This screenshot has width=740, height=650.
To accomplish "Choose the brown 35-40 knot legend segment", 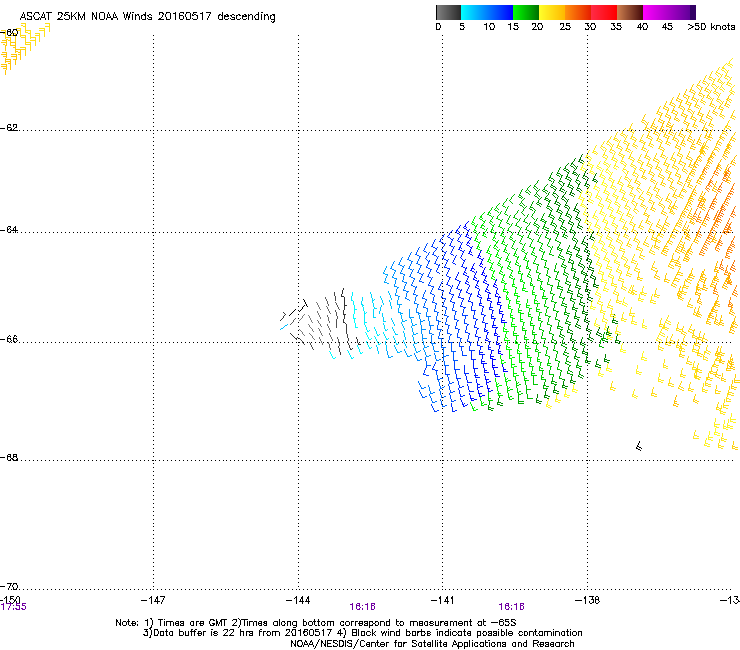I will 630,12.
